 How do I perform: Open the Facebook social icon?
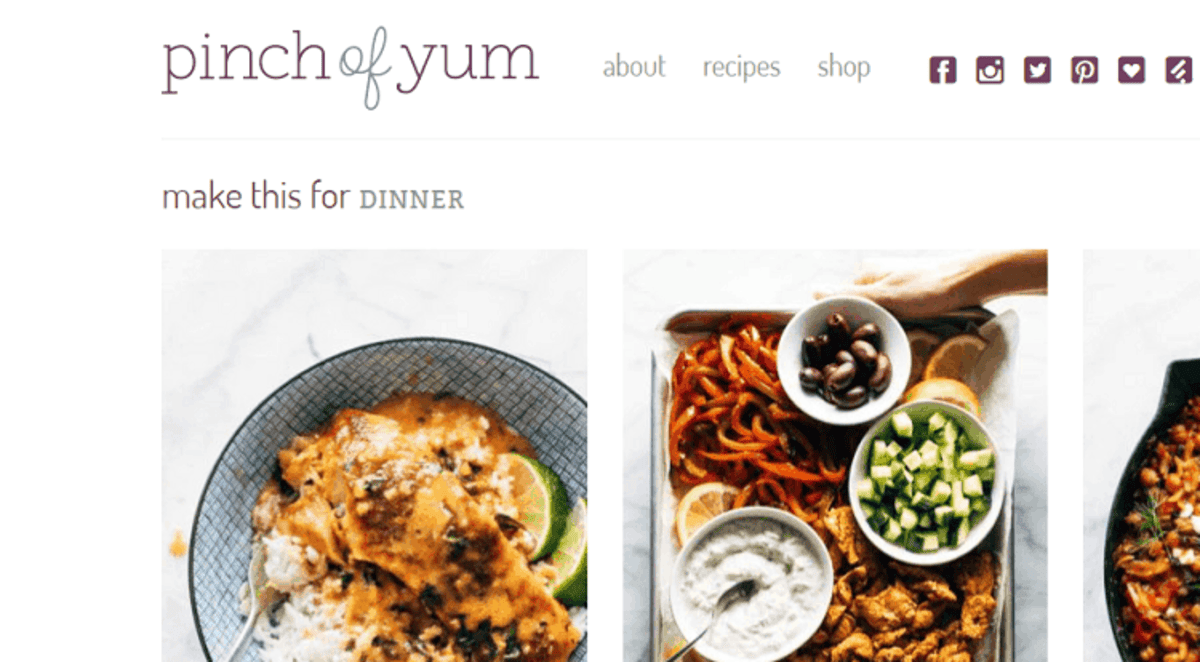[x=942, y=70]
